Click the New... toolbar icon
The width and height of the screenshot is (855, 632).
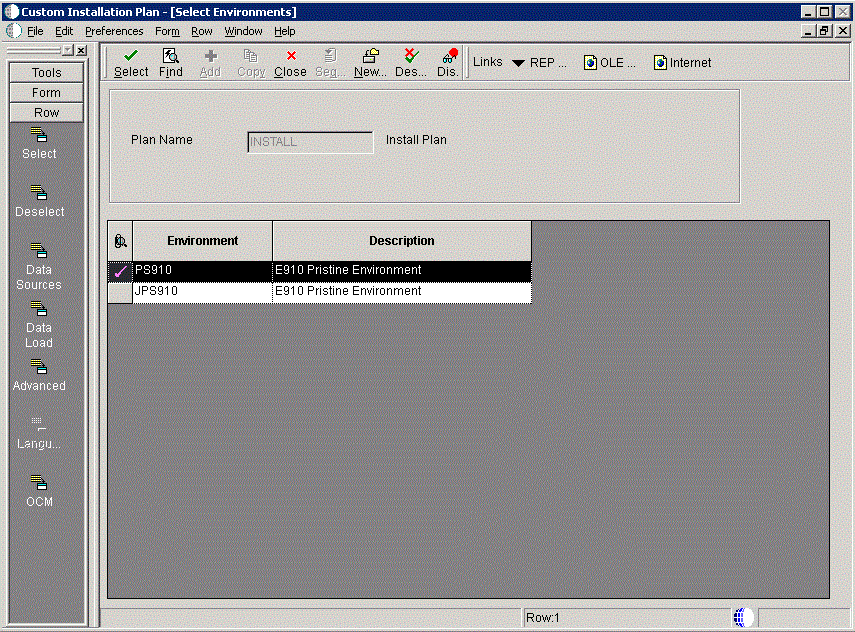coord(370,56)
